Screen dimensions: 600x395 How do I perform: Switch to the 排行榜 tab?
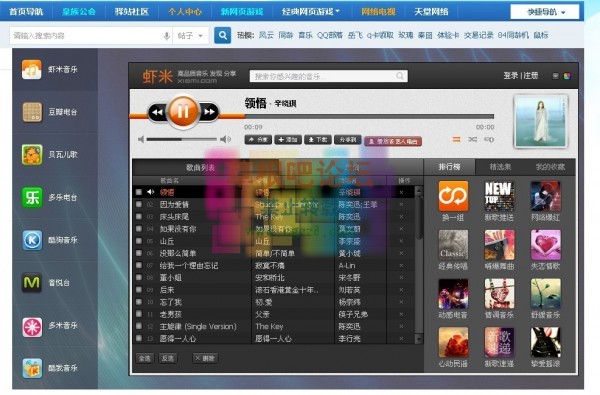449,166
